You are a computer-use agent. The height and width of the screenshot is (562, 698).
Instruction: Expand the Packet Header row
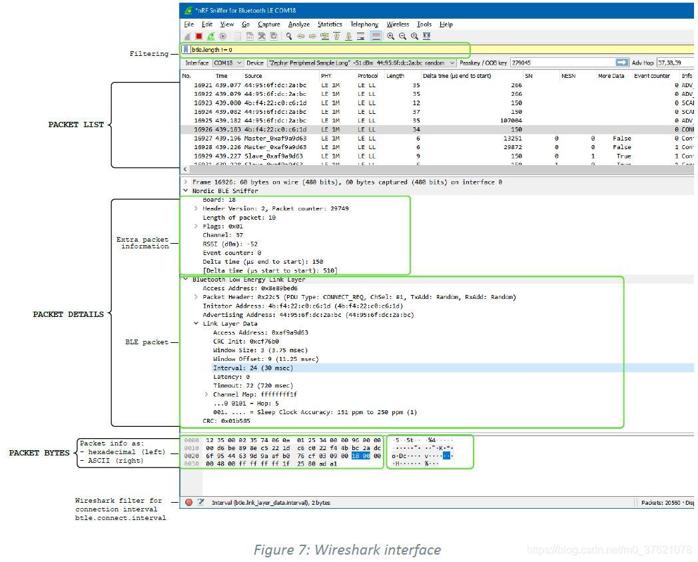[196, 297]
